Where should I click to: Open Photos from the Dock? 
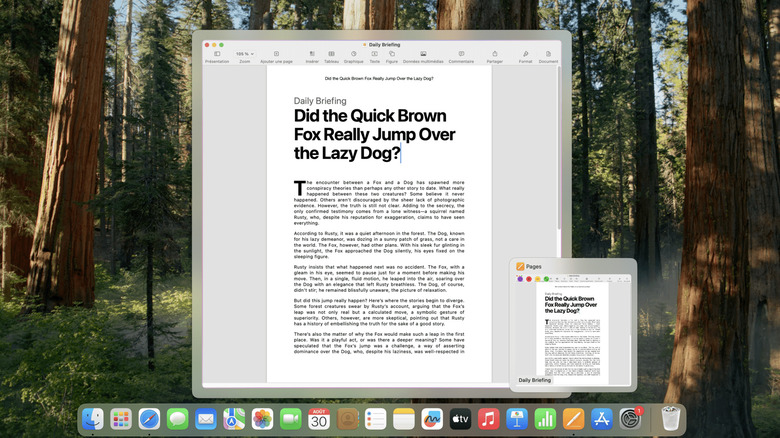pyautogui.click(x=262, y=419)
